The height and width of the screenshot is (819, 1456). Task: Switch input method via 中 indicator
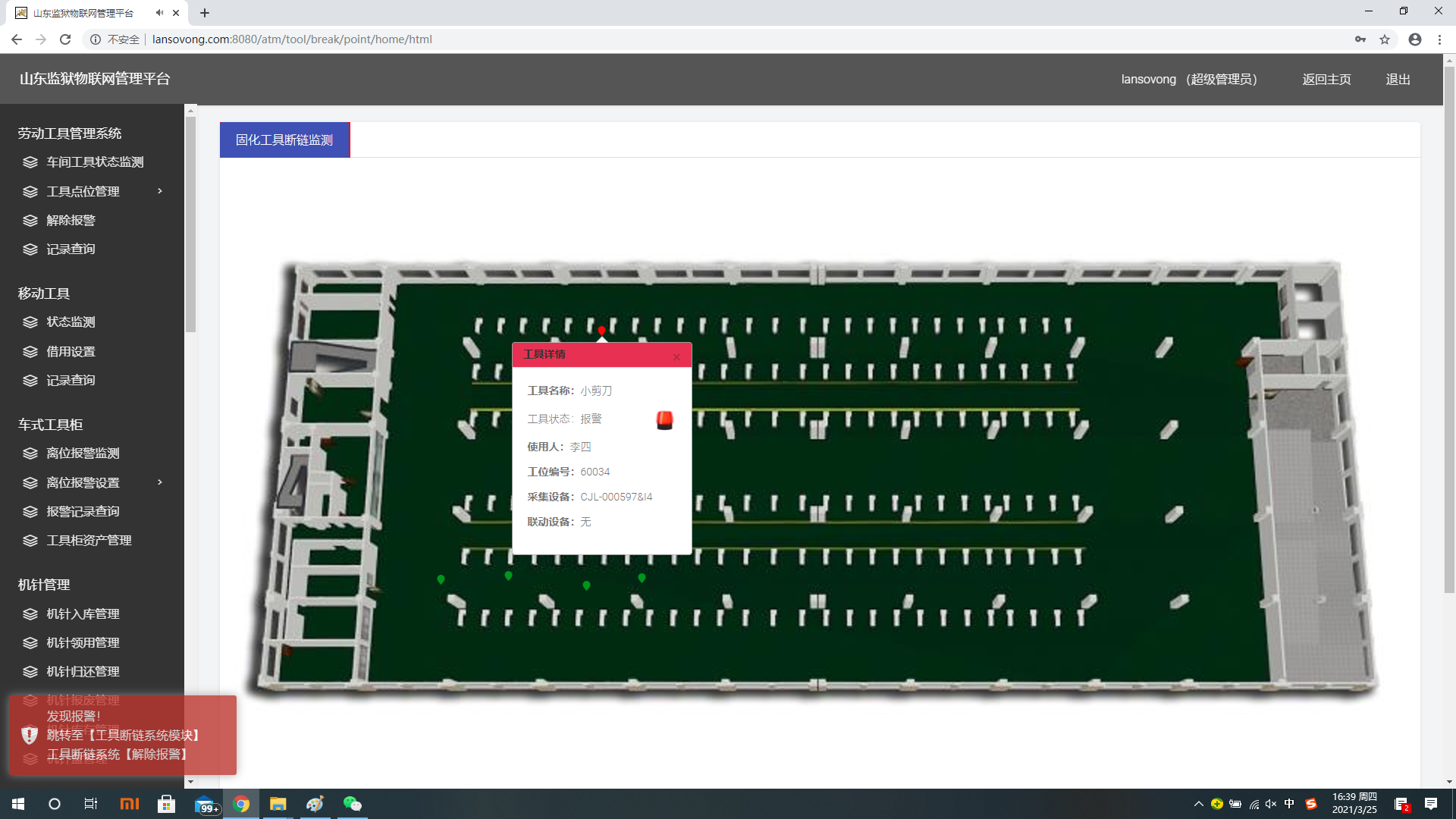click(x=1289, y=804)
